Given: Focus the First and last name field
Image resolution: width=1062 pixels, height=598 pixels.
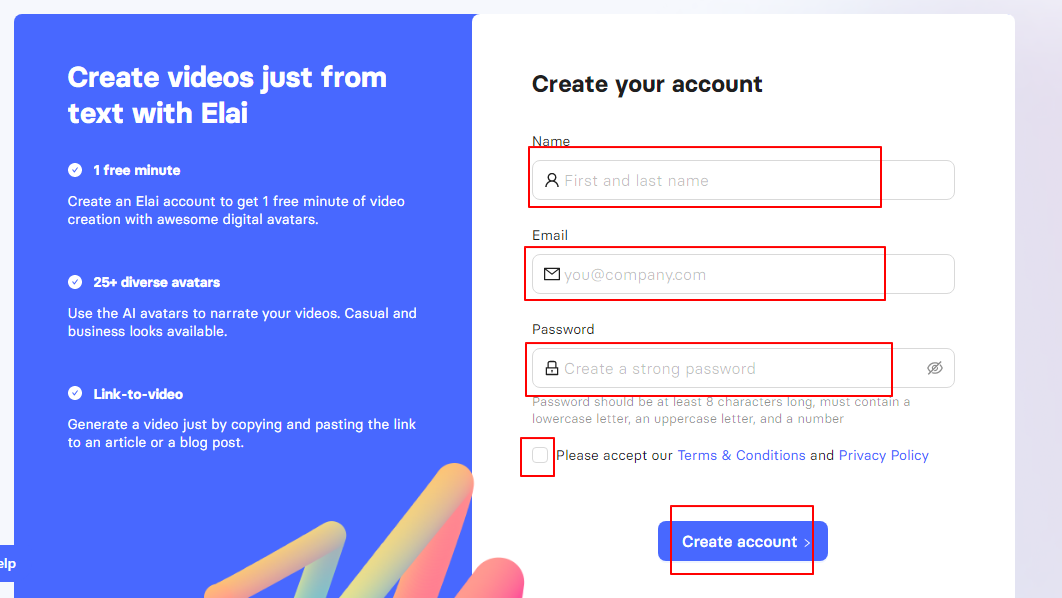Looking at the screenshot, I should 743,180.
